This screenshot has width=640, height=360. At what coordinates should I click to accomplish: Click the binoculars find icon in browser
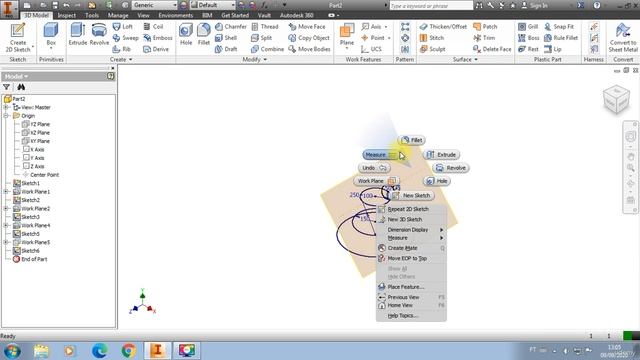pyautogui.click(x=21, y=87)
